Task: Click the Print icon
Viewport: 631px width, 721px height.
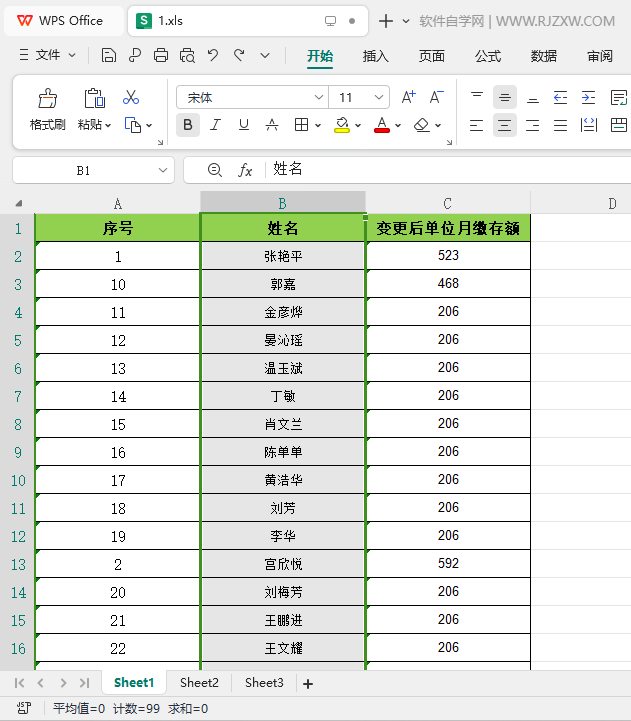Action: (161, 56)
